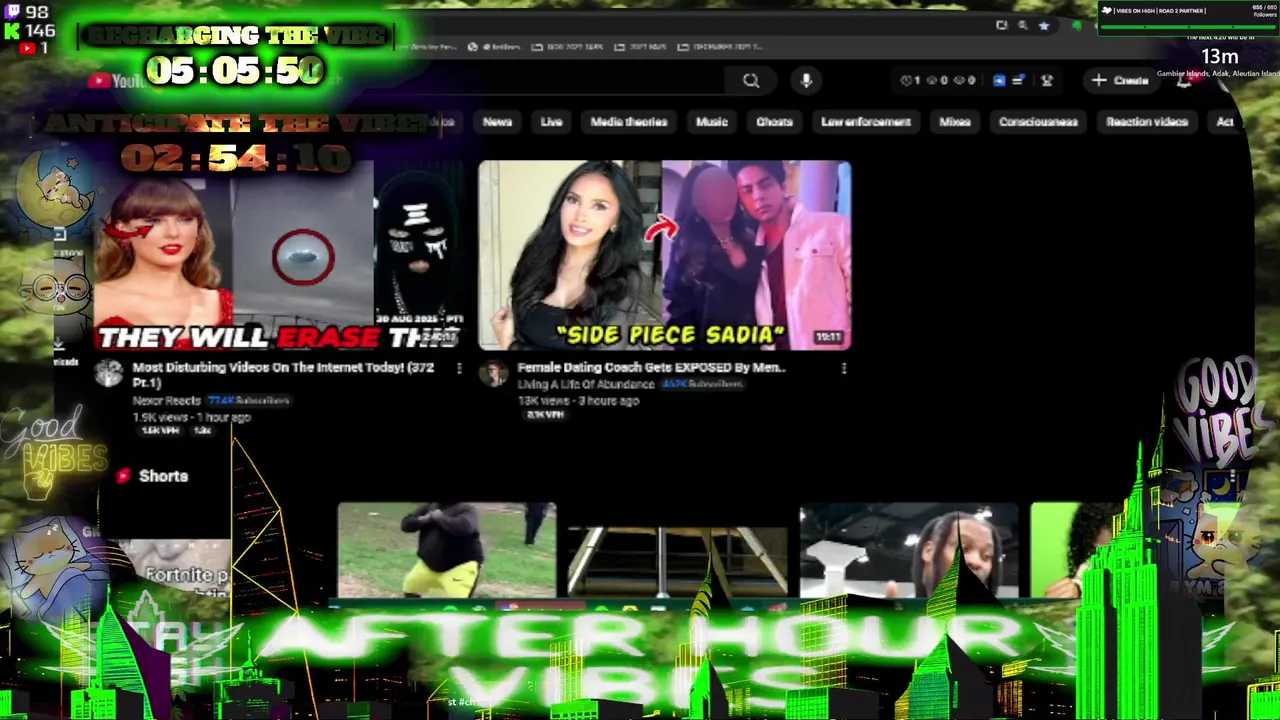The image size is (1280, 720).
Task: Click the 19:11 duration badge on Sadia video
Action: point(828,337)
